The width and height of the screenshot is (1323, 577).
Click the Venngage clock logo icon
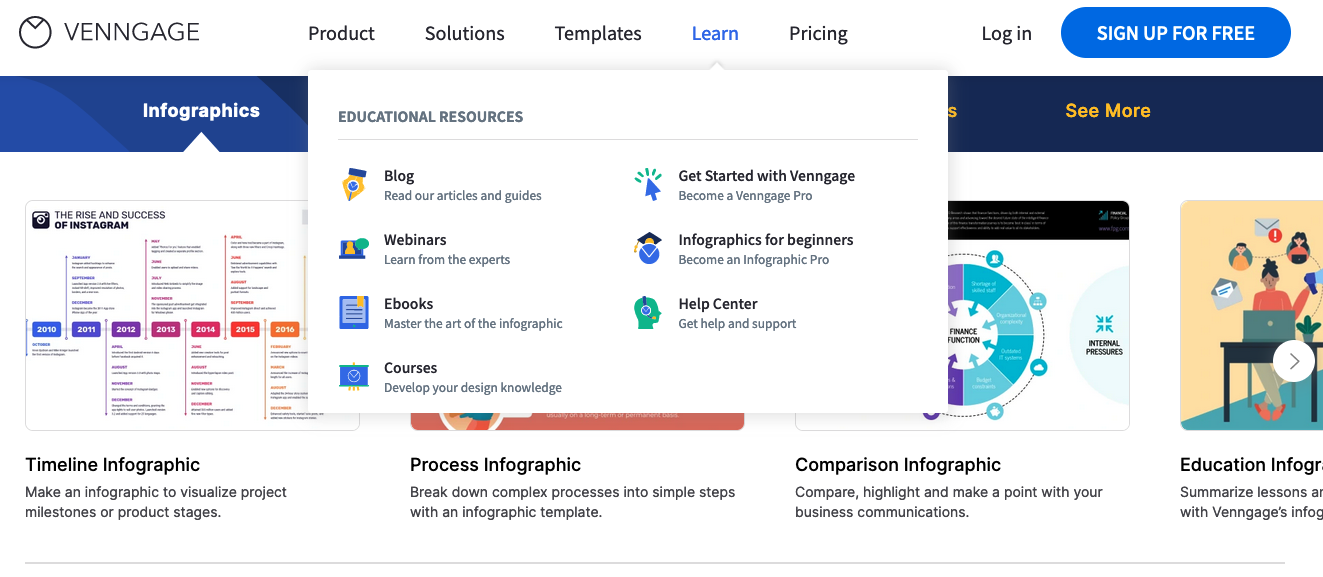[35, 33]
